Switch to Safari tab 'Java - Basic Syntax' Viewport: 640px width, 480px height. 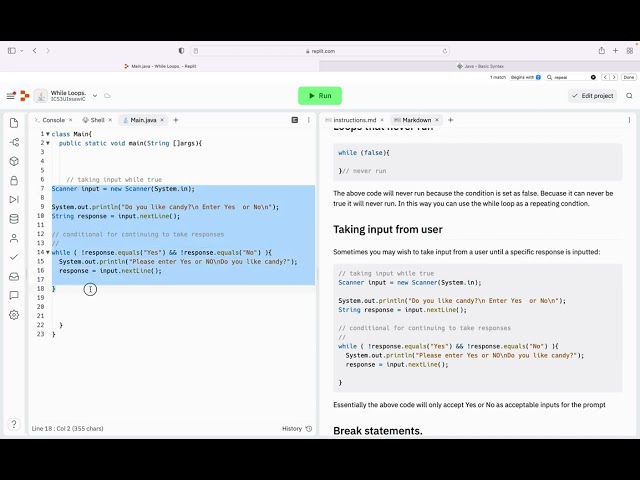480,66
